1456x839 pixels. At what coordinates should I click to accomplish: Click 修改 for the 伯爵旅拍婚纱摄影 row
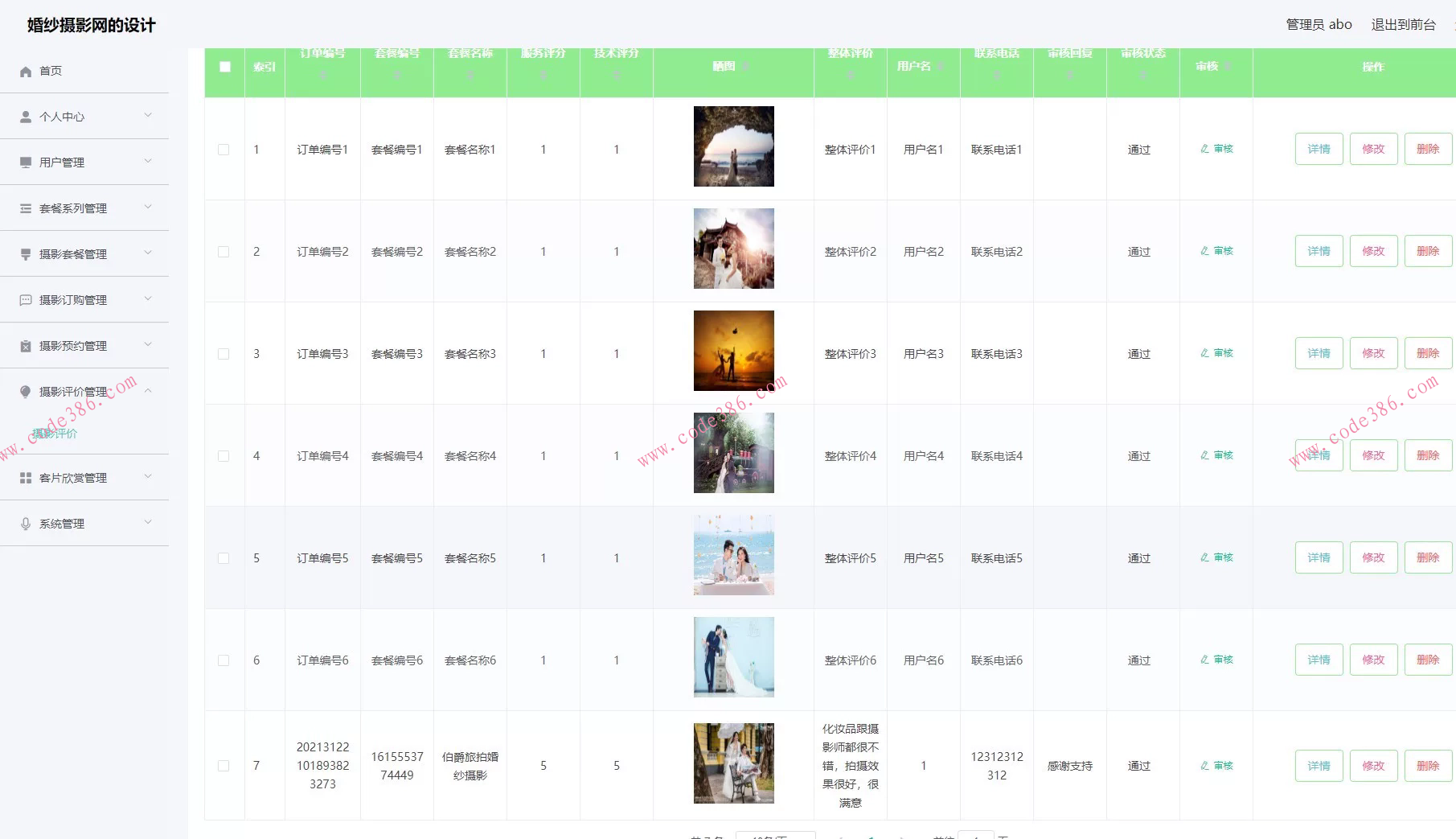[1373, 766]
